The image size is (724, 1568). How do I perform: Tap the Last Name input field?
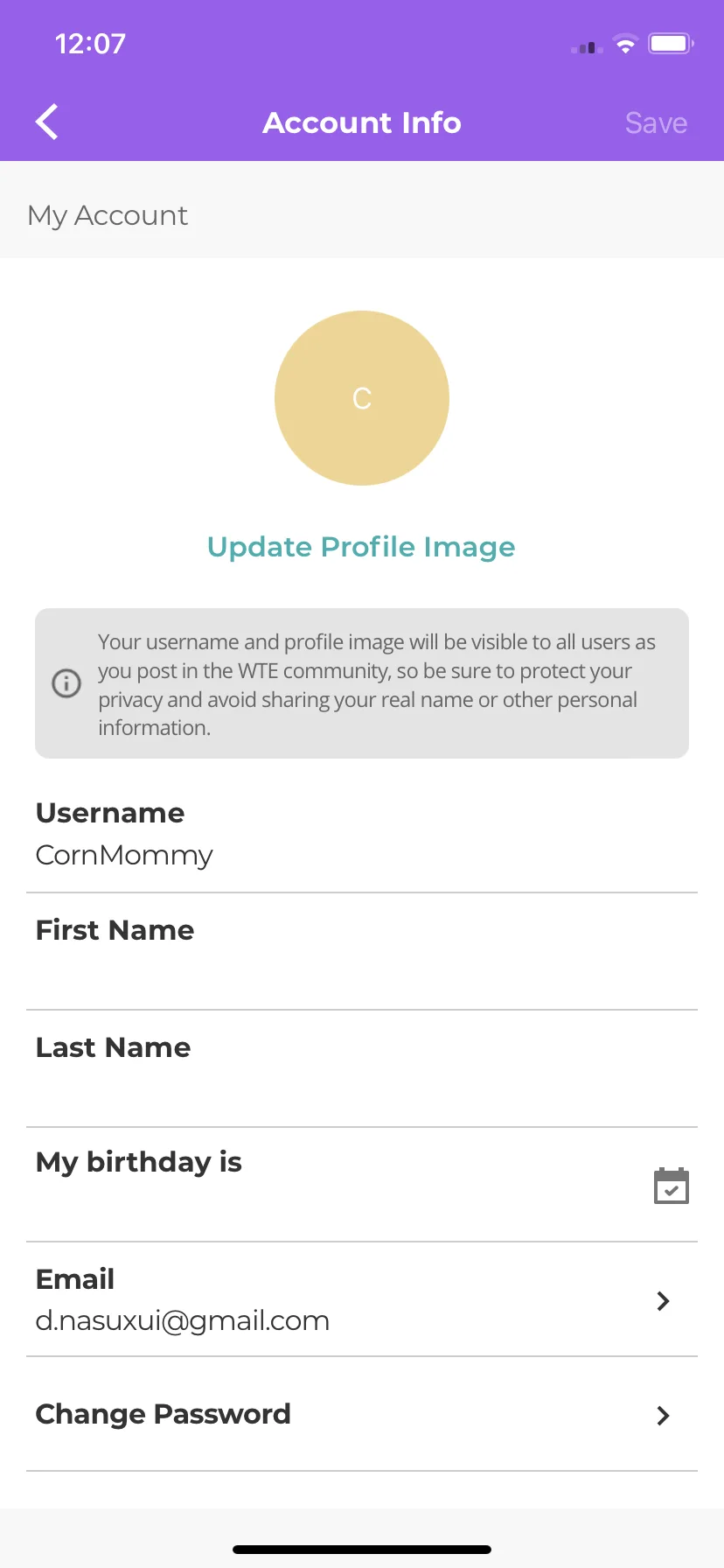362,1069
